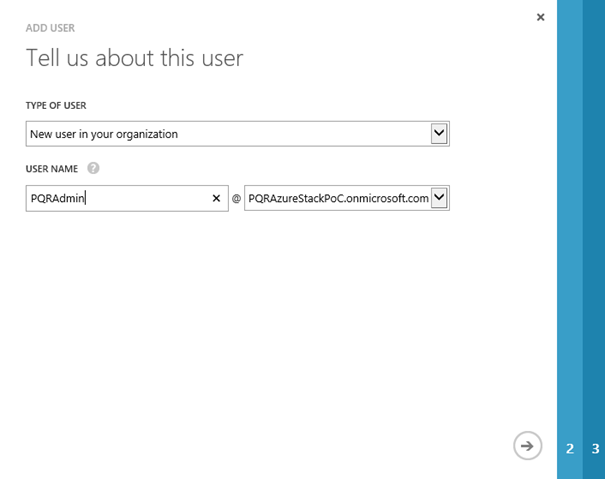Screen dimensions: 605x479
Task: Jump to wizard step 2
Action: [570, 448]
